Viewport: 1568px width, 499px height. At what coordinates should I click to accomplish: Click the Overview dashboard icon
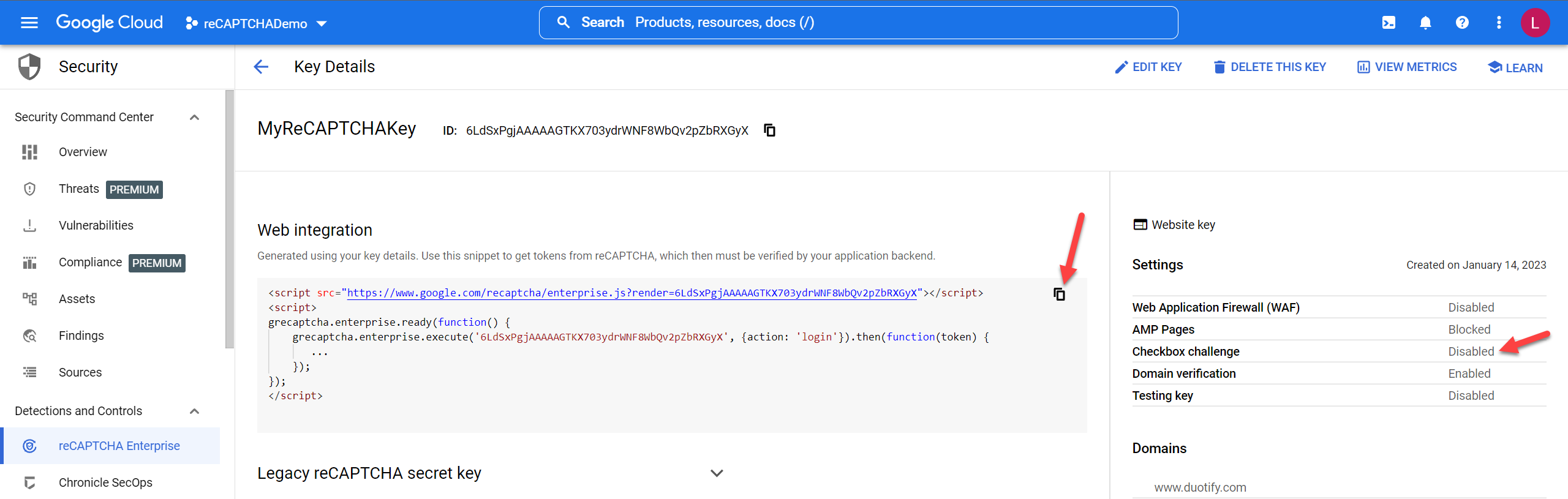coord(29,152)
